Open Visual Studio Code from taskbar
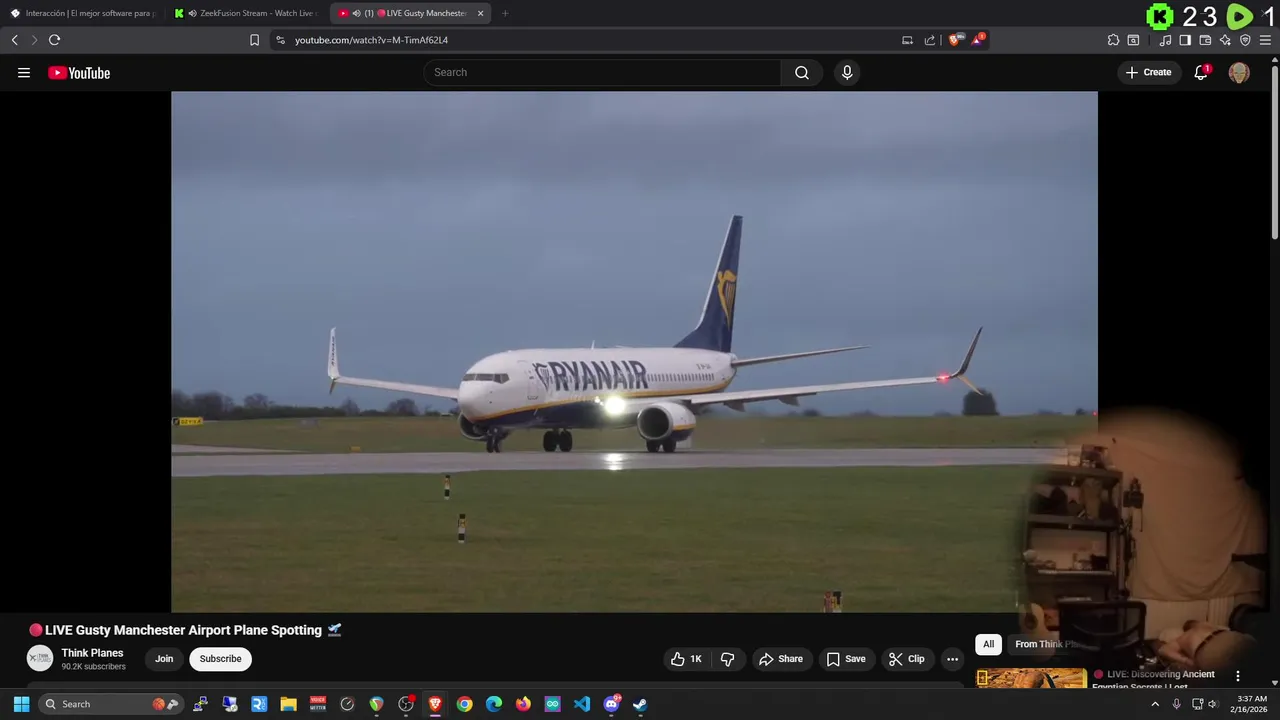Viewport: 1280px width, 720px height. tap(582, 704)
